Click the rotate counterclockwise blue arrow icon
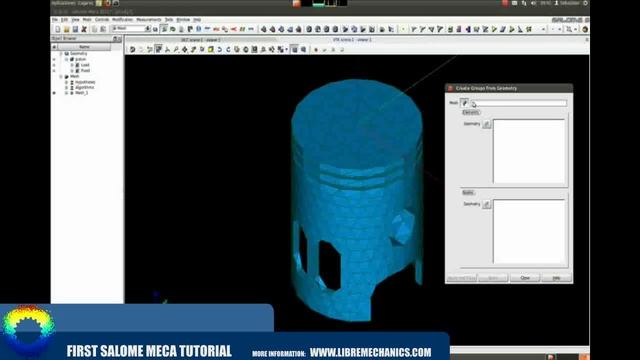Image resolution: width=640 pixels, height=360 pixels. pyautogui.click(x=220, y=49)
